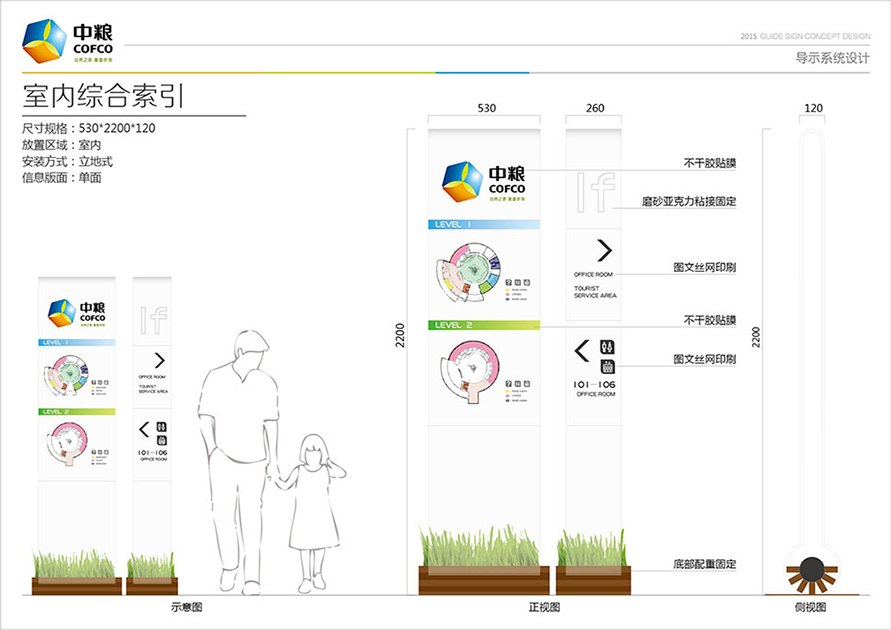The height and width of the screenshot is (630, 891).
Task: Click '101-106' on the small mockup sign
Action: [153, 453]
